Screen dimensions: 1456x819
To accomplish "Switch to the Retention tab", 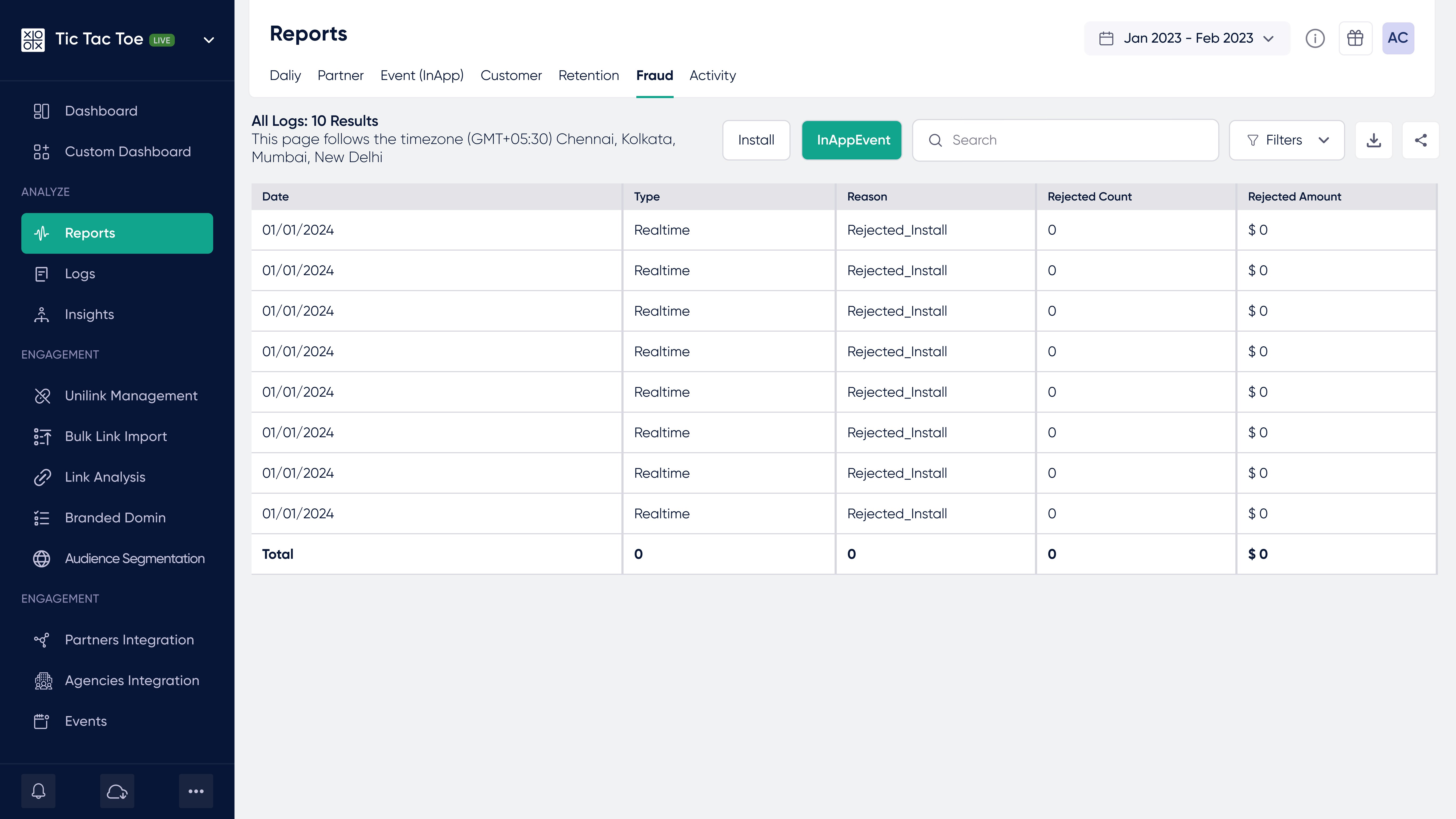I will 588,76.
